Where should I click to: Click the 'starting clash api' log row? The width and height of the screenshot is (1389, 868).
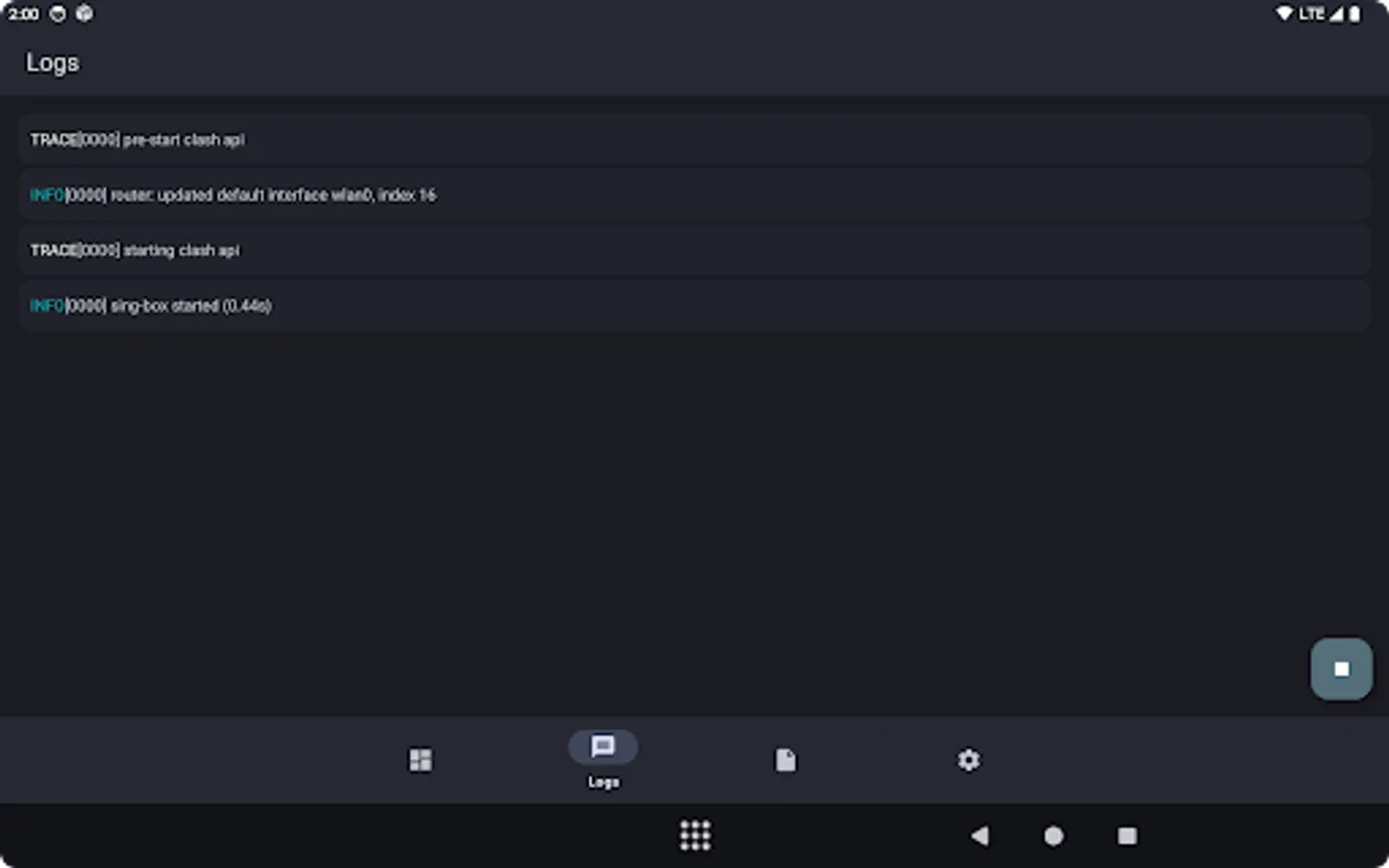tap(694, 250)
